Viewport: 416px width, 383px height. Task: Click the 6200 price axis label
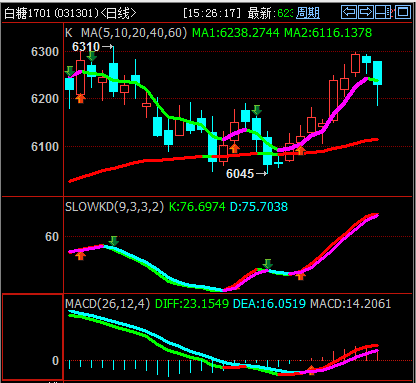pyautogui.click(x=45, y=99)
